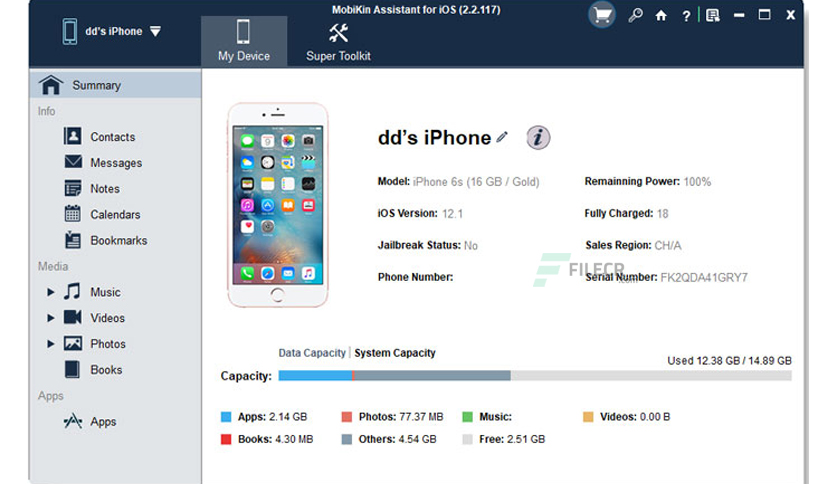
Task: Click the Contacts icon in sidebar
Action: (x=73, y=136)
